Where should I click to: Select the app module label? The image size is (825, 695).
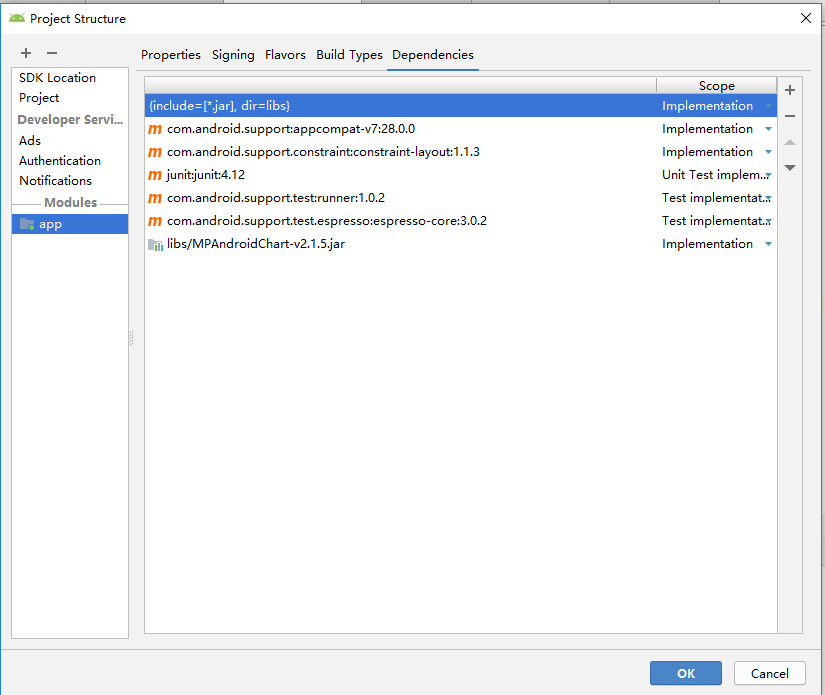[x=51, y=224]
